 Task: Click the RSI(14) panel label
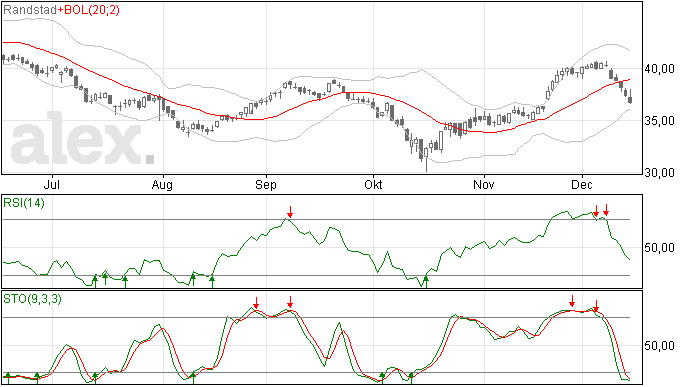tap(24, 203)
